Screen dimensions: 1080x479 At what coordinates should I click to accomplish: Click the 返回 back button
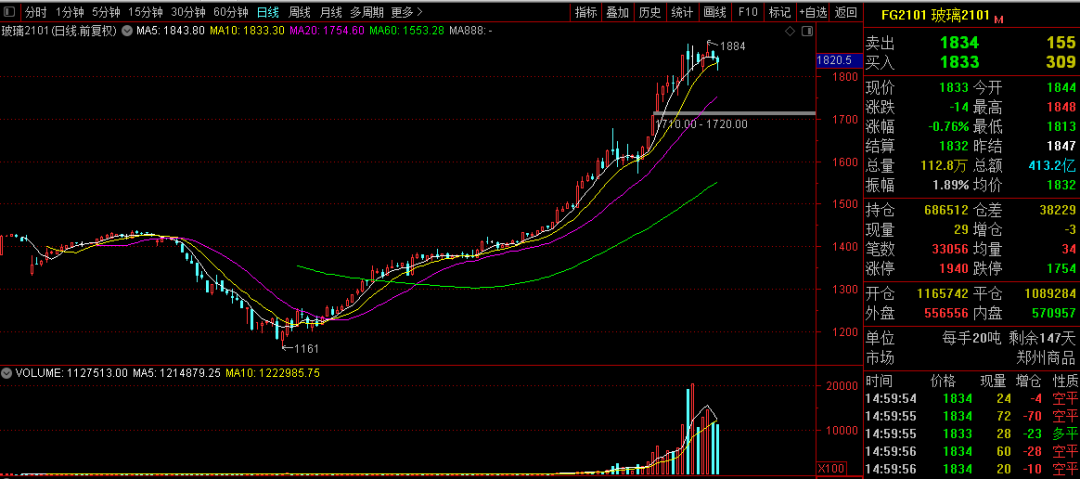(846, 12)
